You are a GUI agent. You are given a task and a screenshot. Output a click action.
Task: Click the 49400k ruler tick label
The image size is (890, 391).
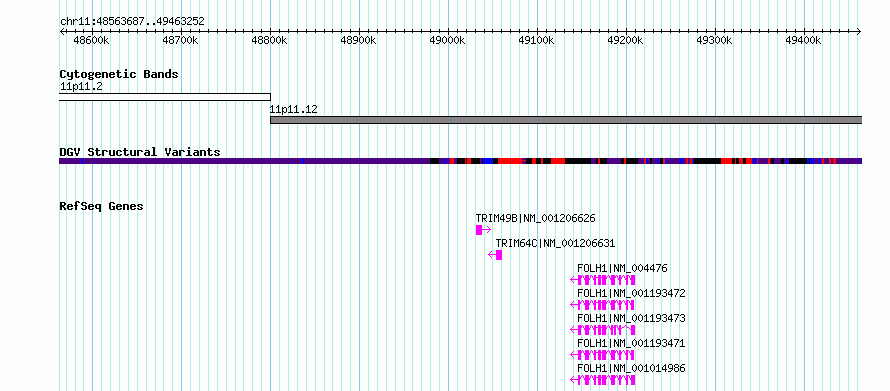(804, 41)
